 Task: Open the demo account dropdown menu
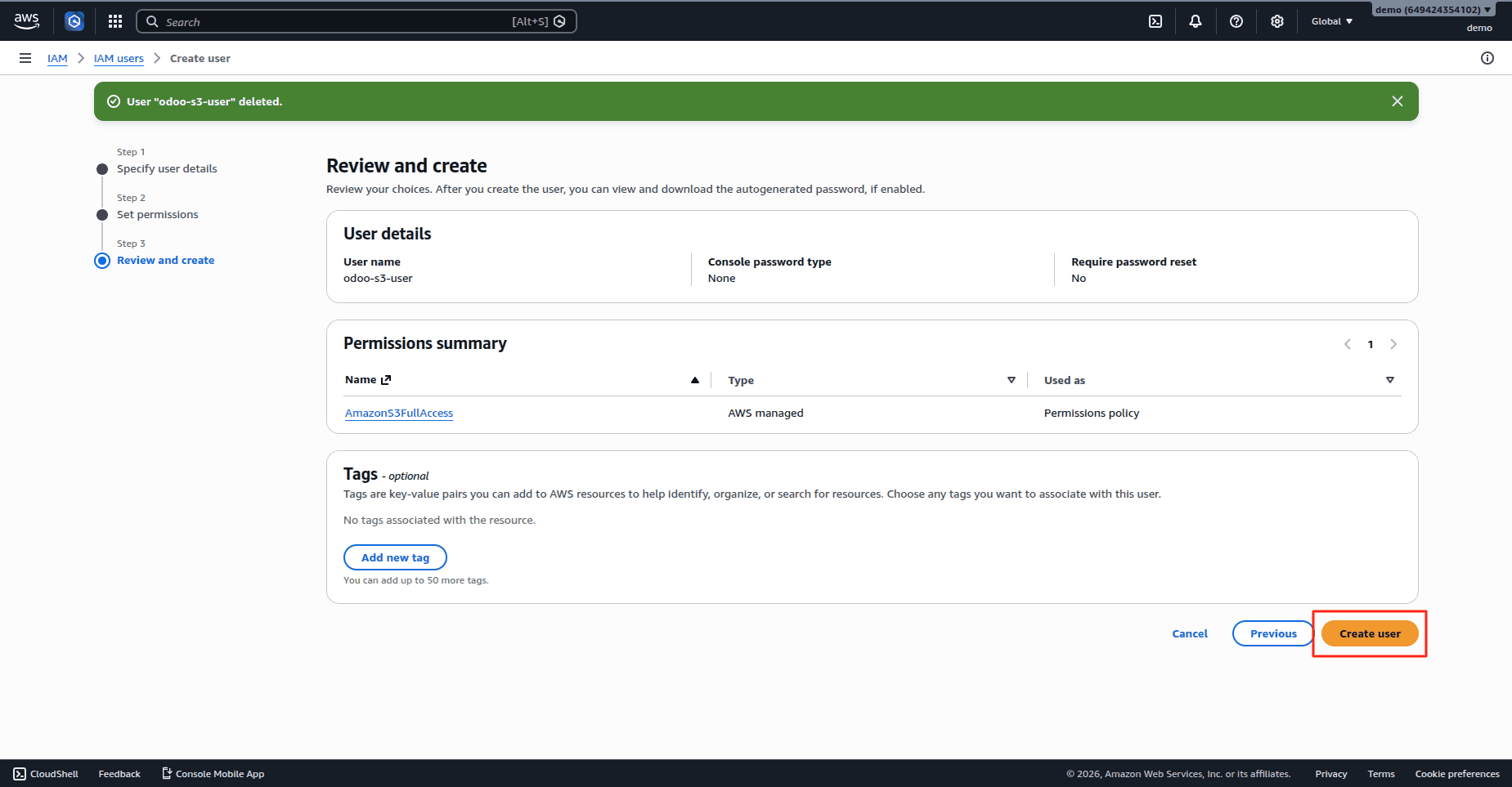(x=1433, y=10)
